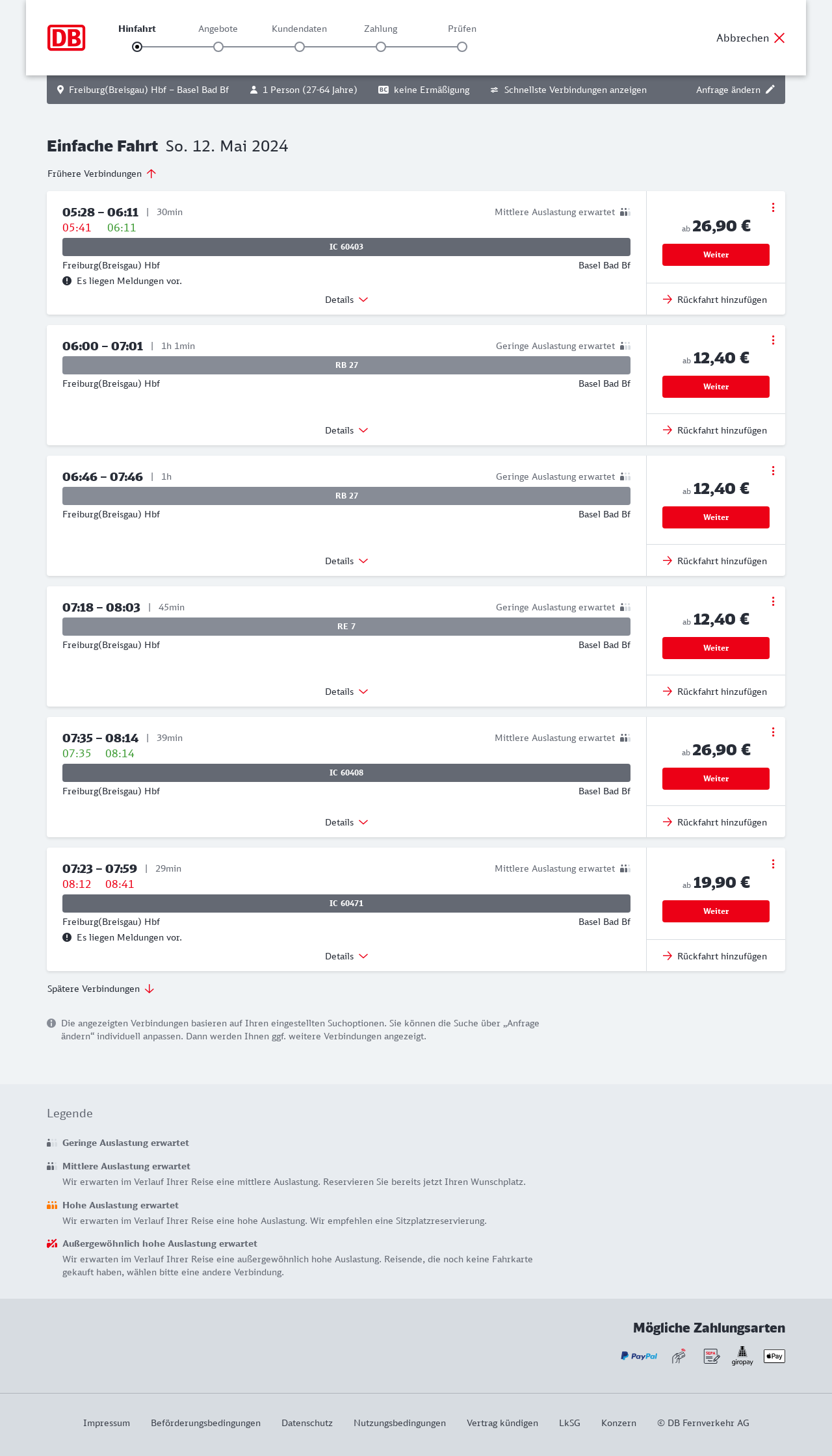This screenshot has width=832, height=1456.
Task: Click the DB logo
Action: [66, 38]
